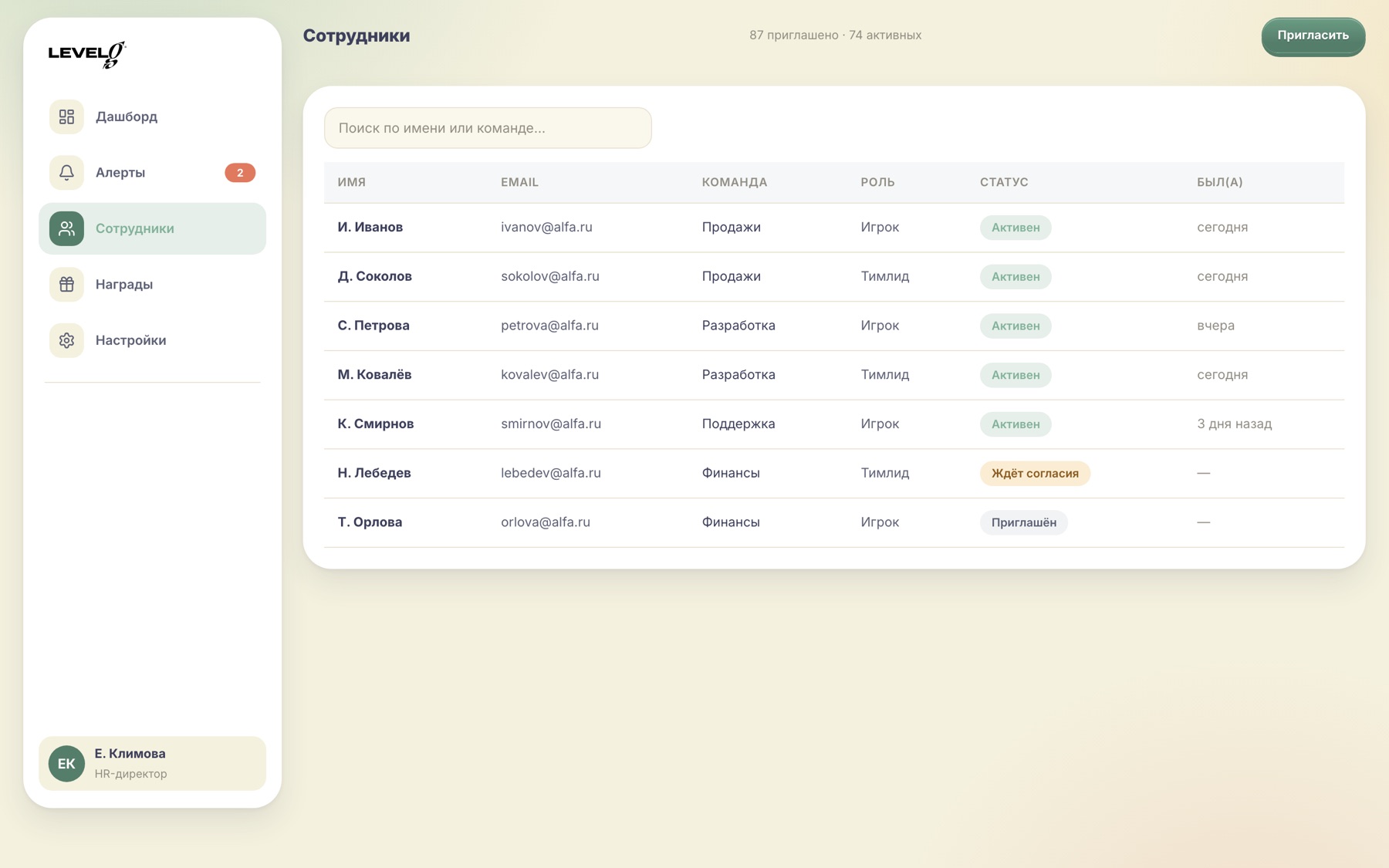Click the ivanov@alfa.ru email
This screenshot has width=1389, height=868.
546,227
